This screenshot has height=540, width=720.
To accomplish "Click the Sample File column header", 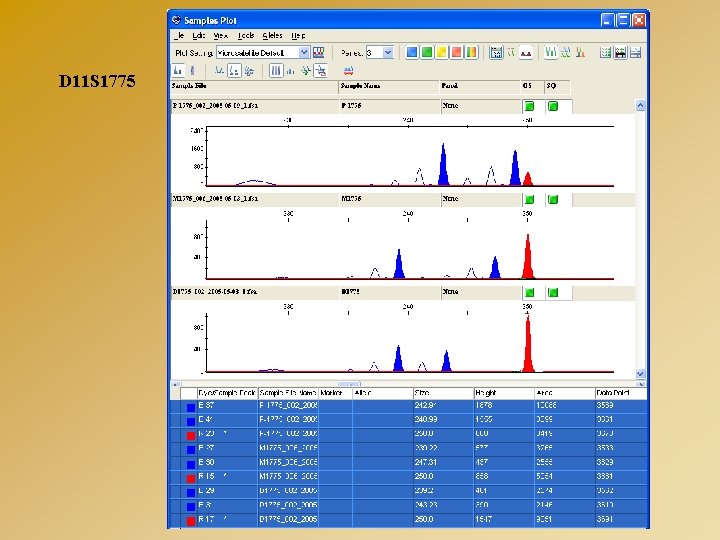I will pyautogui.click(x=254, y=86).
